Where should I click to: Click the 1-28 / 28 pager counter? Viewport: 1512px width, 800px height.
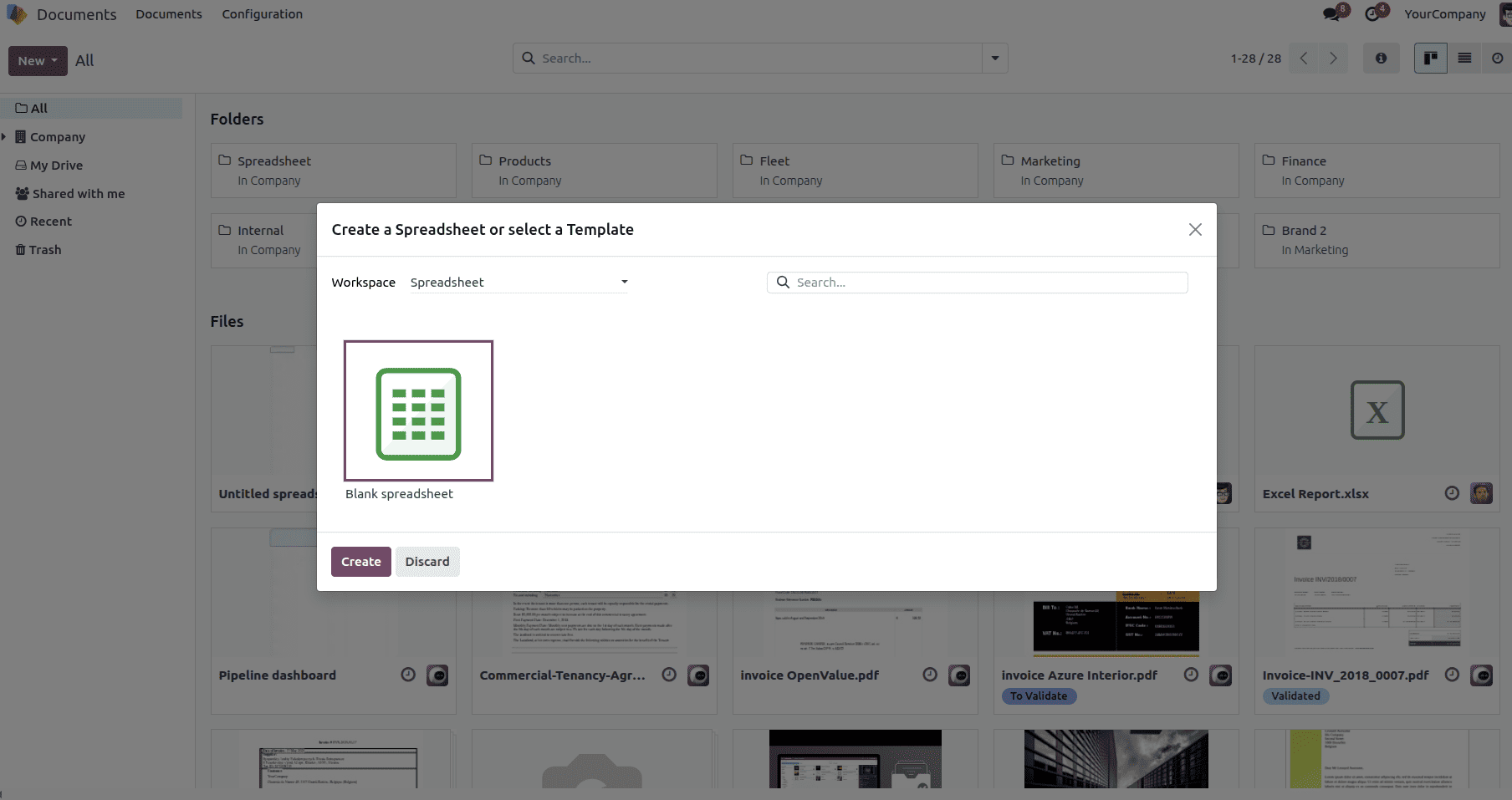pyautogui.click(x=1256, y=59)
